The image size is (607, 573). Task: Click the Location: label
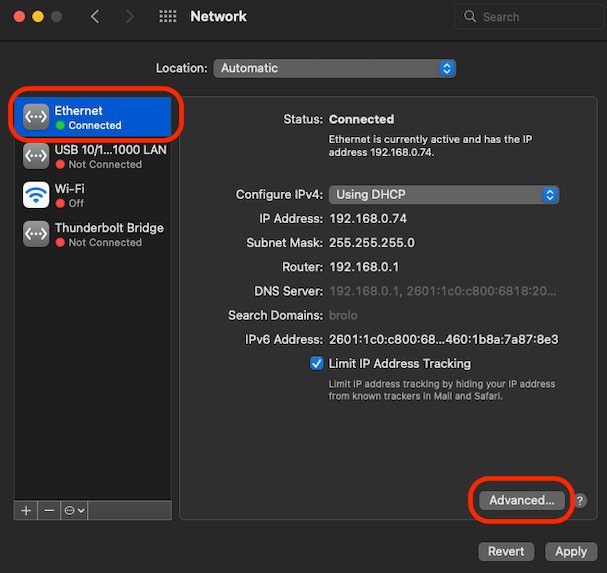[182, 68]
